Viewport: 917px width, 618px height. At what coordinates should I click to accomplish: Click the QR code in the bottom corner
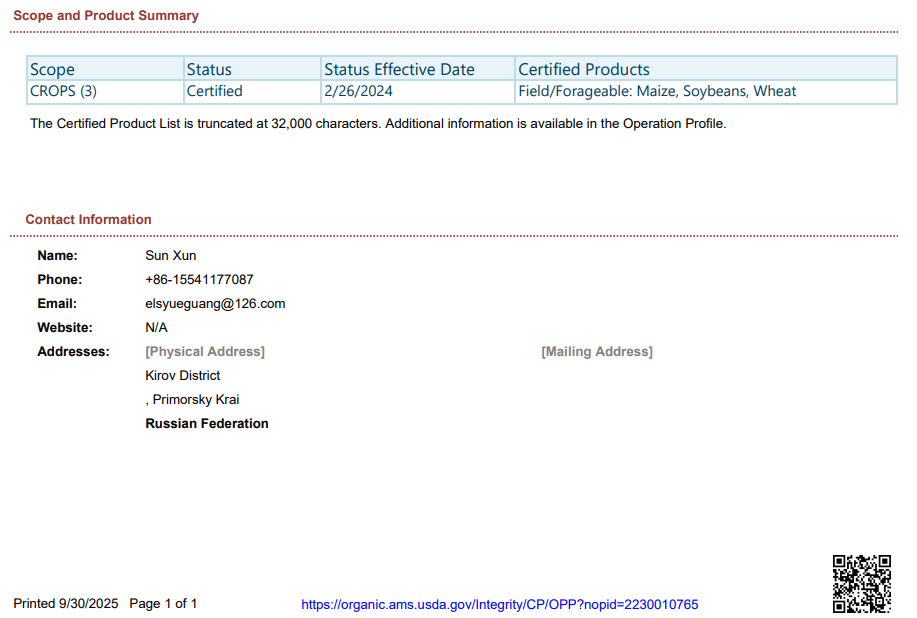(x=861, y=583)
